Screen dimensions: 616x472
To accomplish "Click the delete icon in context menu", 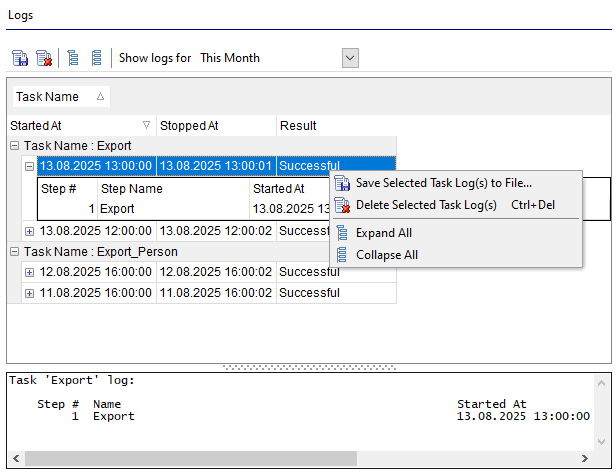I will 342,205.
